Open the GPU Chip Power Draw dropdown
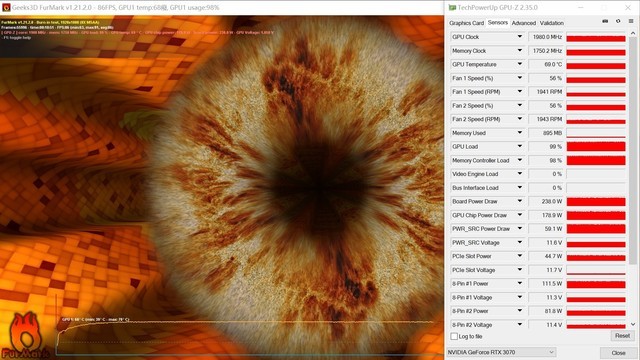Viewport: 640px width, 360px height. coord(520,215)
